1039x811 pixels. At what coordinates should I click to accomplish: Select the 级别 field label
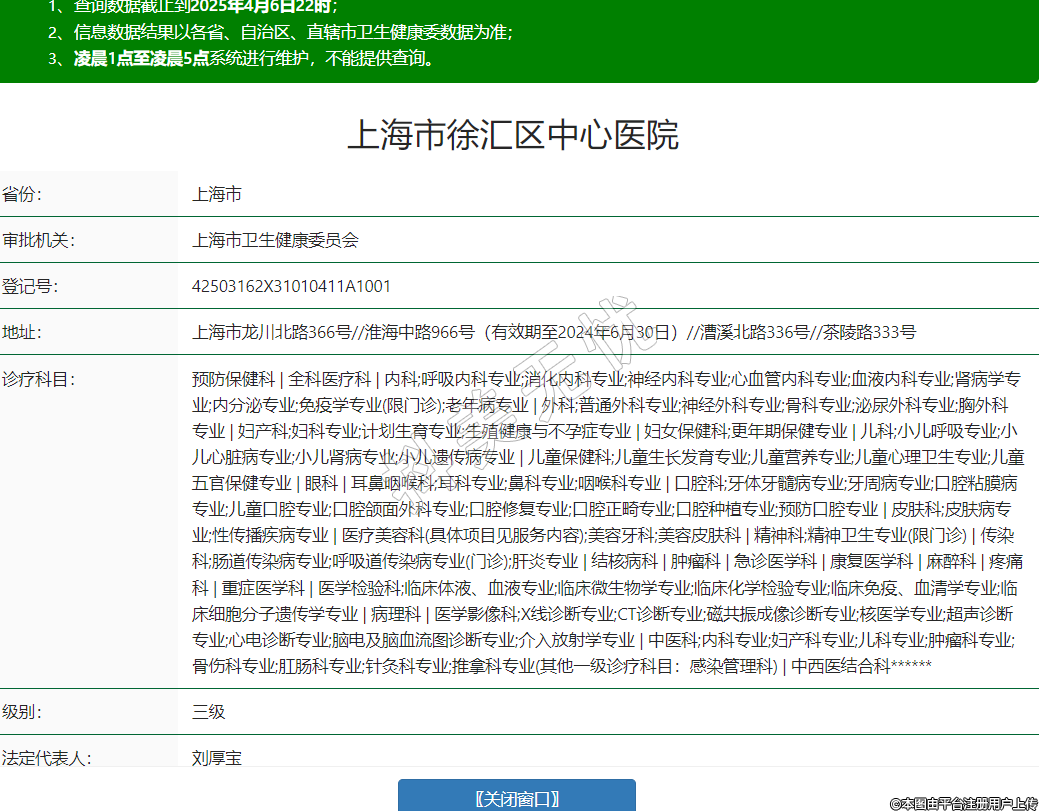pyautogui.click(x=22, y=713)
